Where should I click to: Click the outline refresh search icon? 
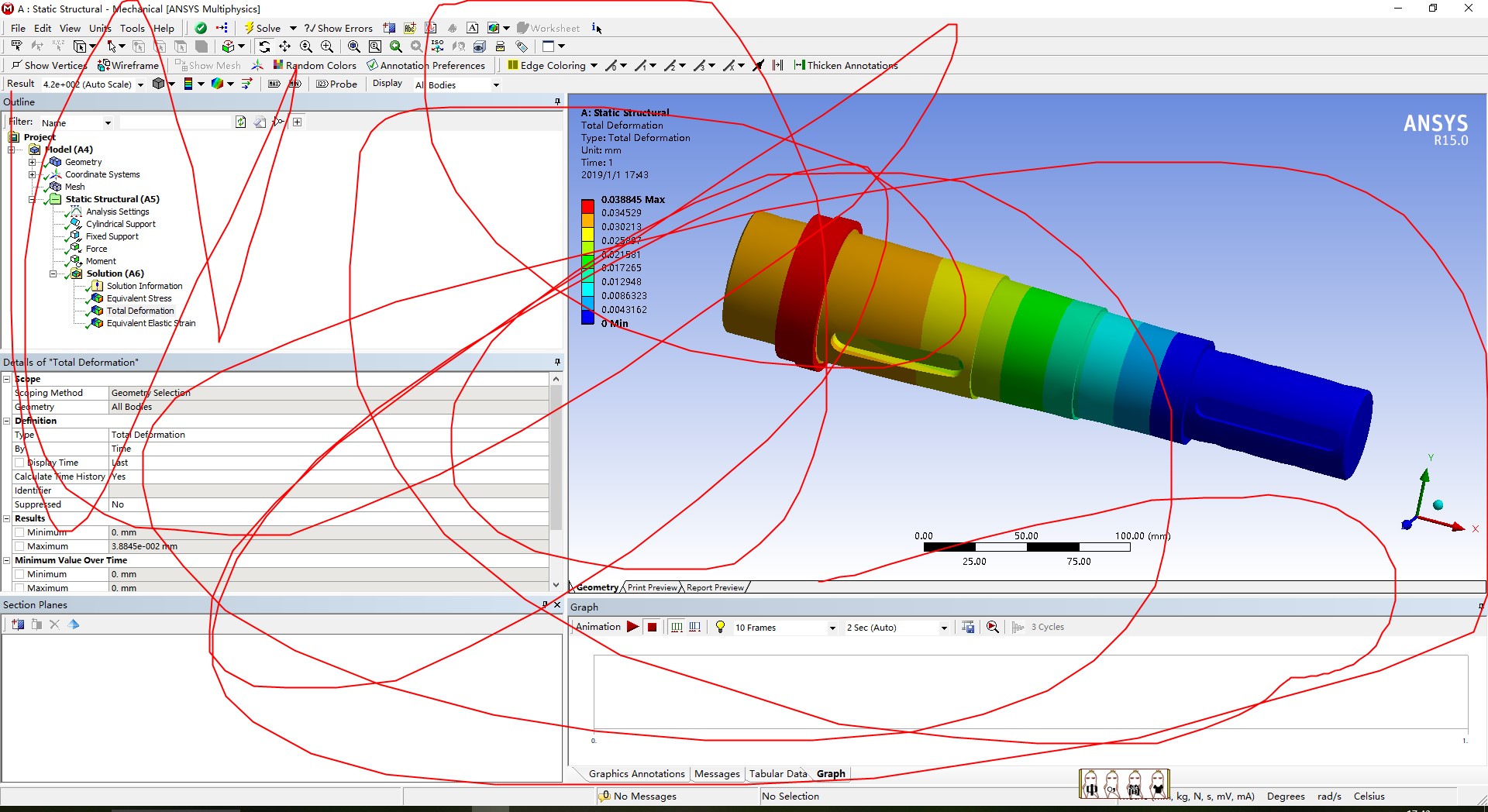[241, 122]
